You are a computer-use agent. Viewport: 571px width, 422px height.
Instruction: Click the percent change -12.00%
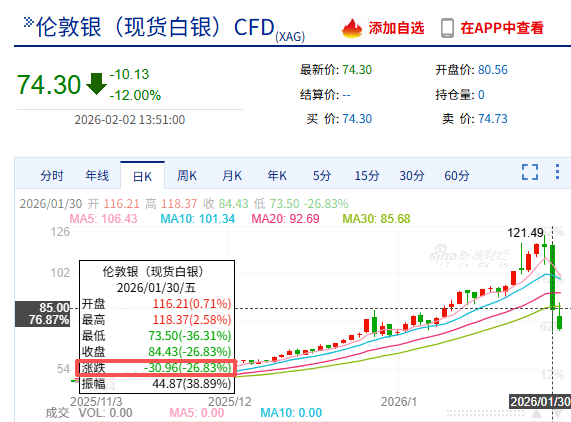point(135,95)
